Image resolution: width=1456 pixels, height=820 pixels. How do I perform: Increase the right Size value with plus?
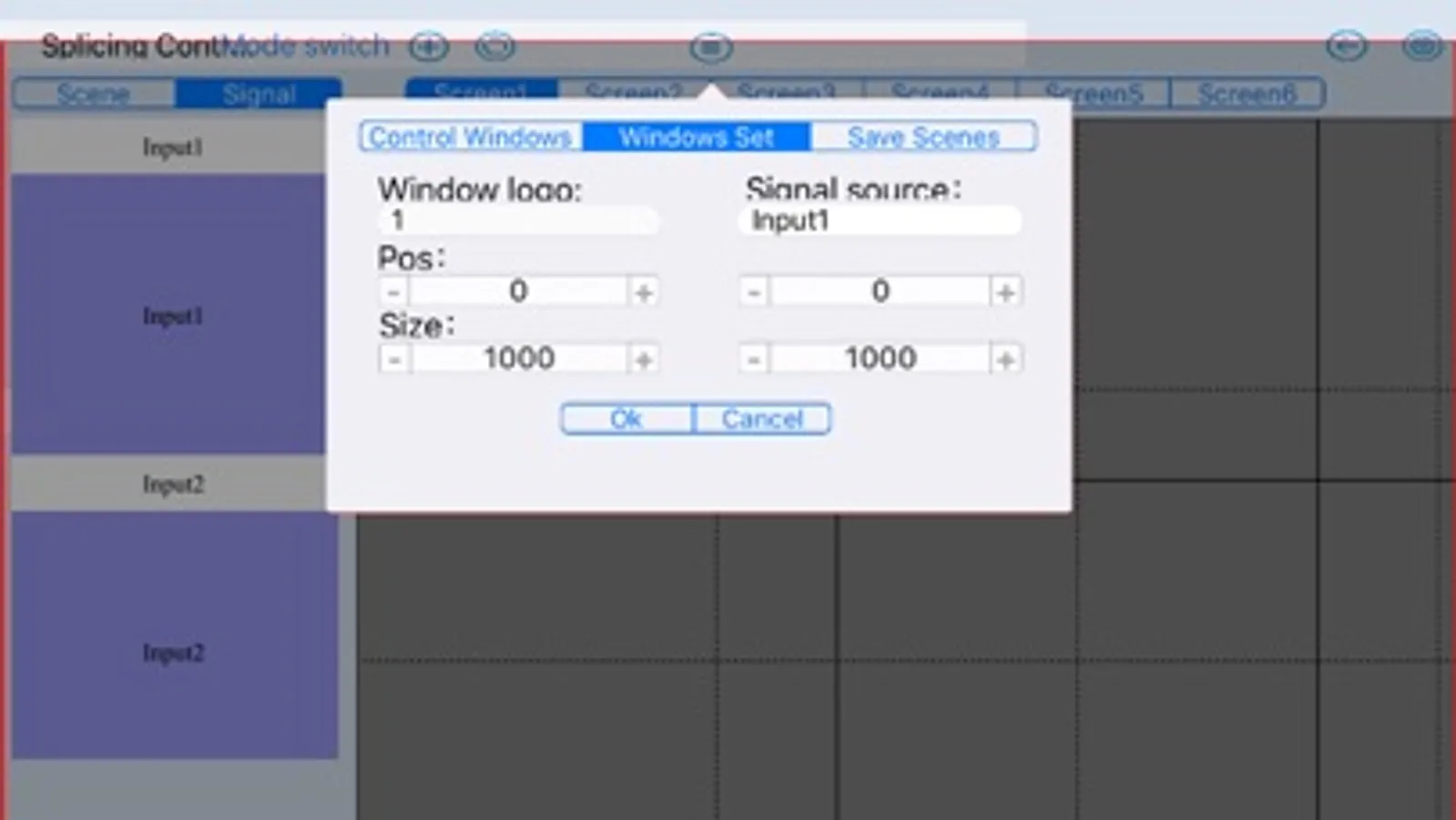pyautogui.click(x=1005, y=359)
